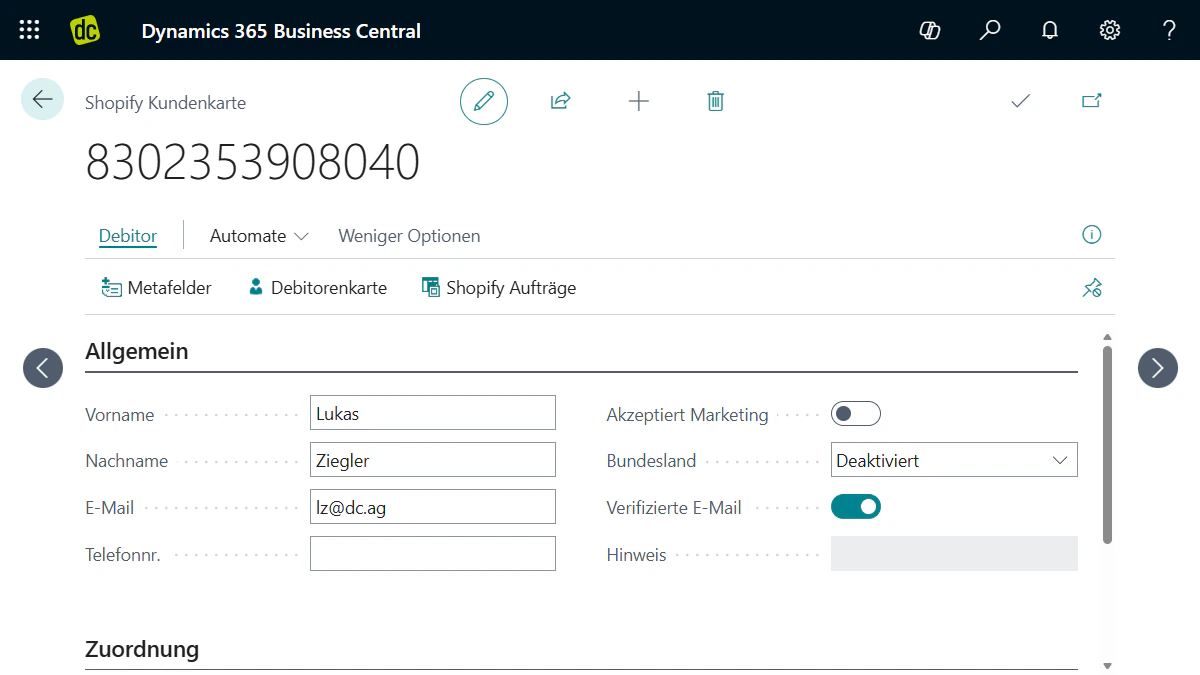Click the record number 8302353908040
1200x675 pixels.
(x=253, y=162)
